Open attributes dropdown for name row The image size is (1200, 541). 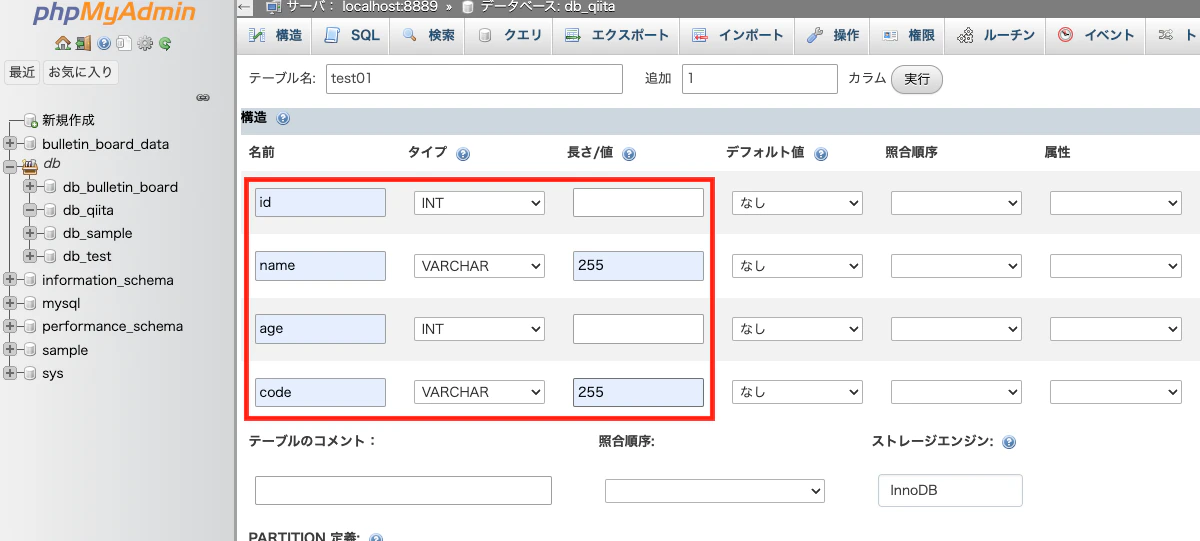(x=1116, y=266)
